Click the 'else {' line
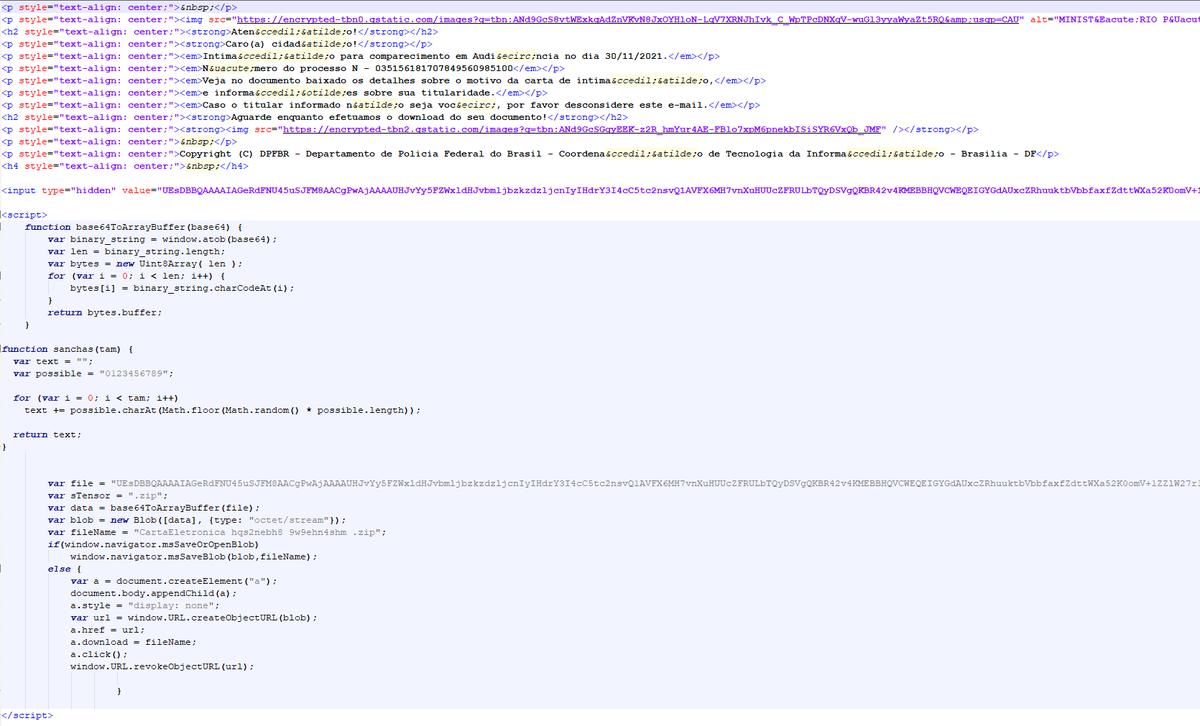1200x726 pixels. (64, 569)
